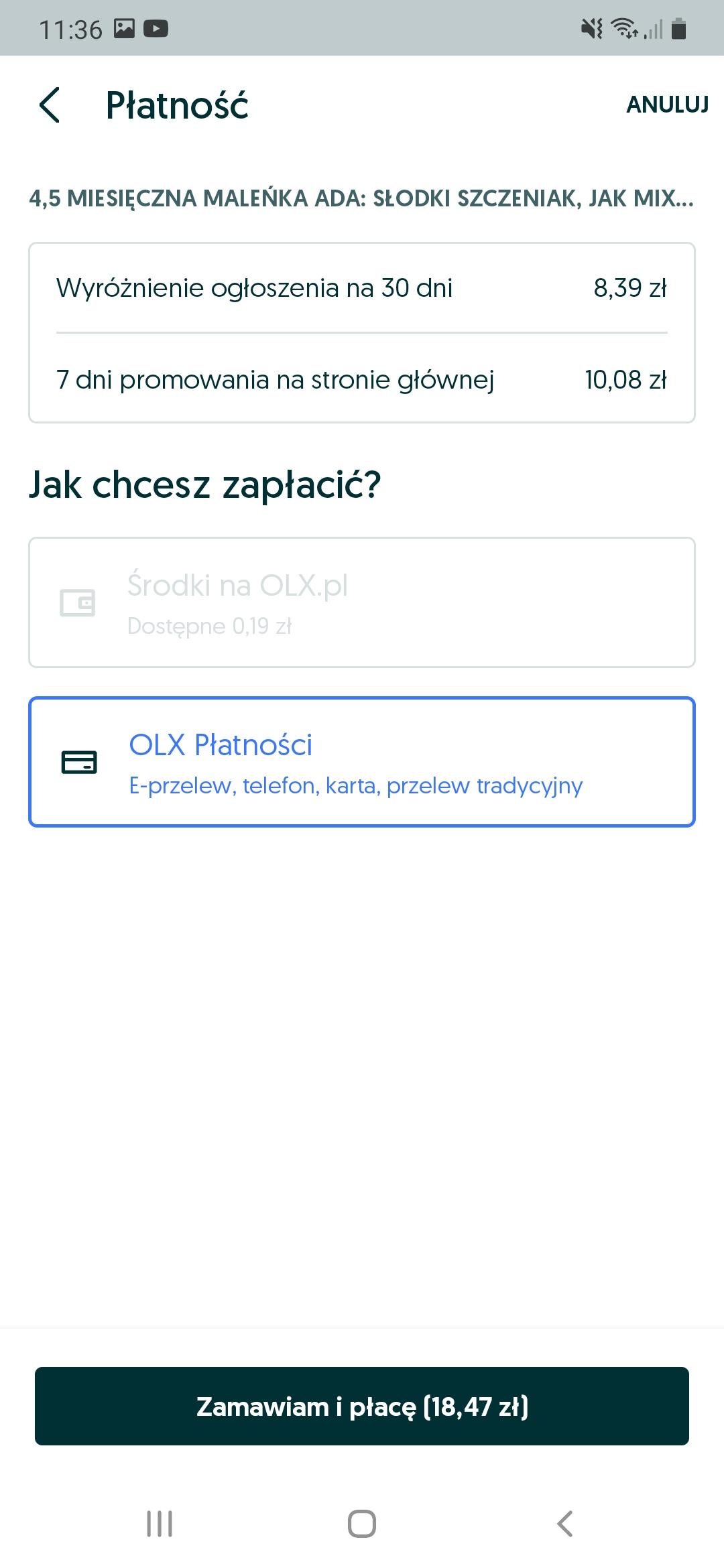Screen dimensions: 724x1568
Task: Tap the muted sound icon in status bar
Action: tap(591, 29)
